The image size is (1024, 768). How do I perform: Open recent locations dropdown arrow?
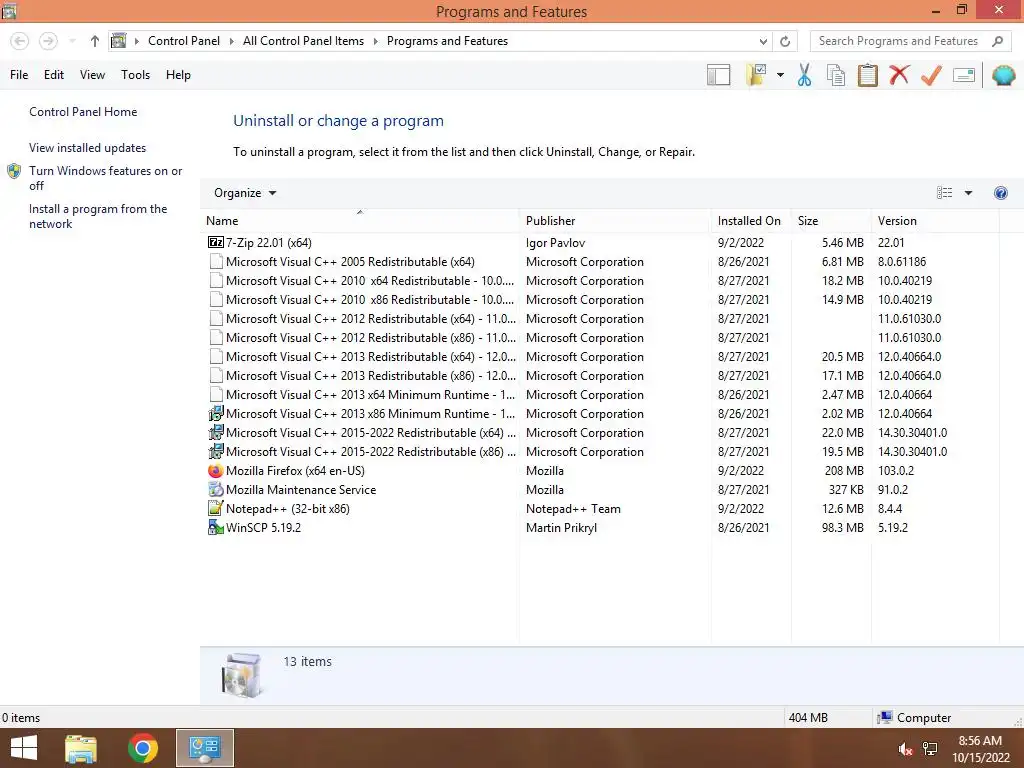(x=72, y=41)
